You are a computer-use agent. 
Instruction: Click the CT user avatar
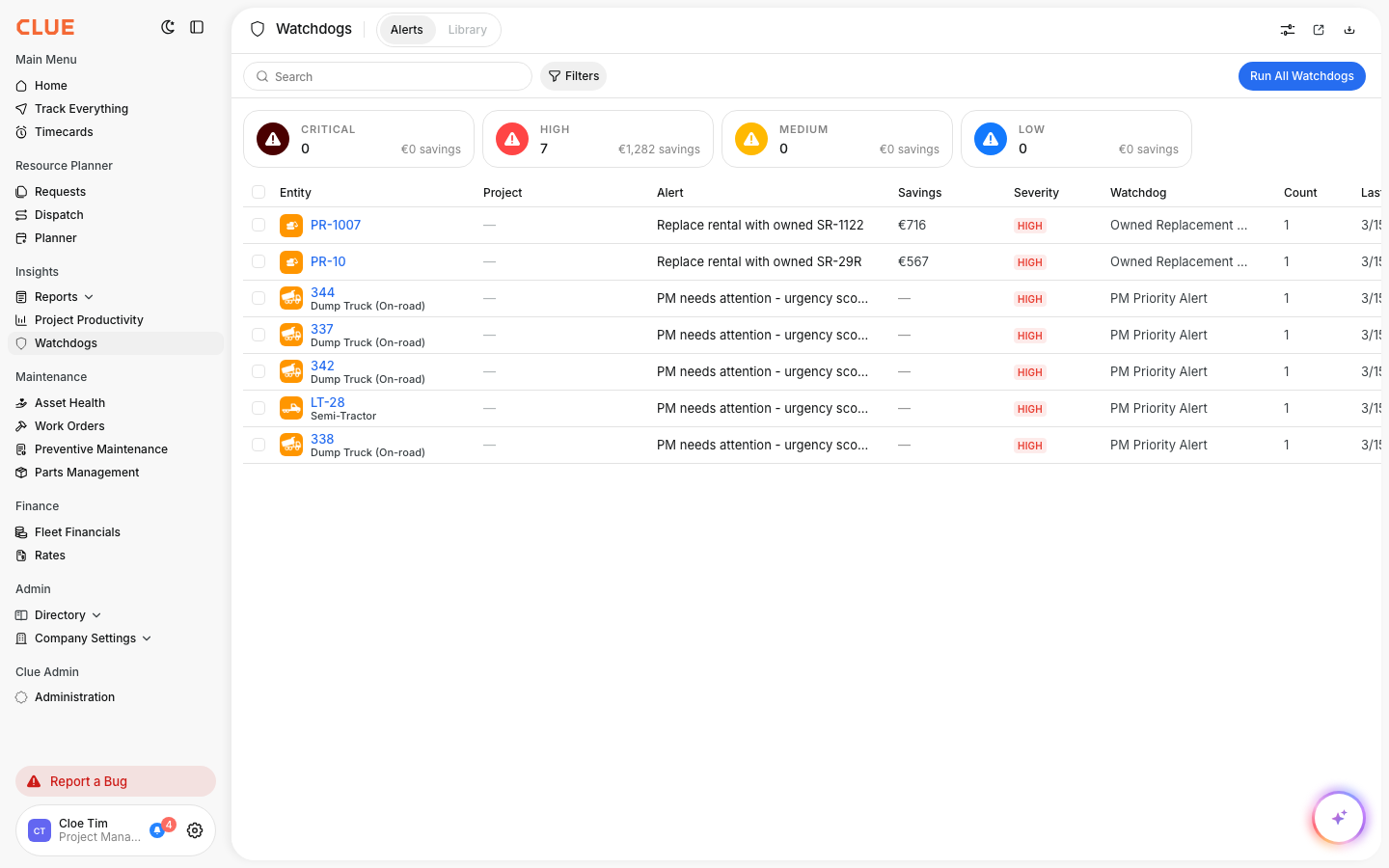[40, 830]
